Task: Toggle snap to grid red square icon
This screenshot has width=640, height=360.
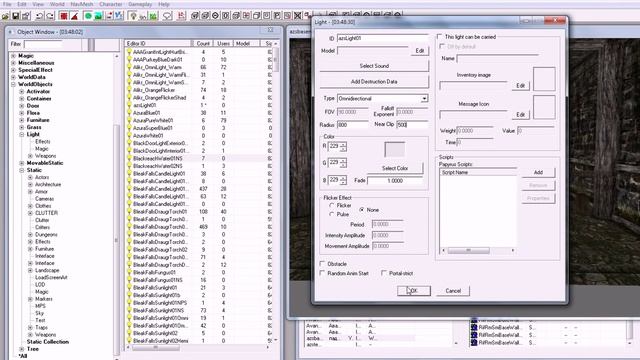Action: pos(64,16)
